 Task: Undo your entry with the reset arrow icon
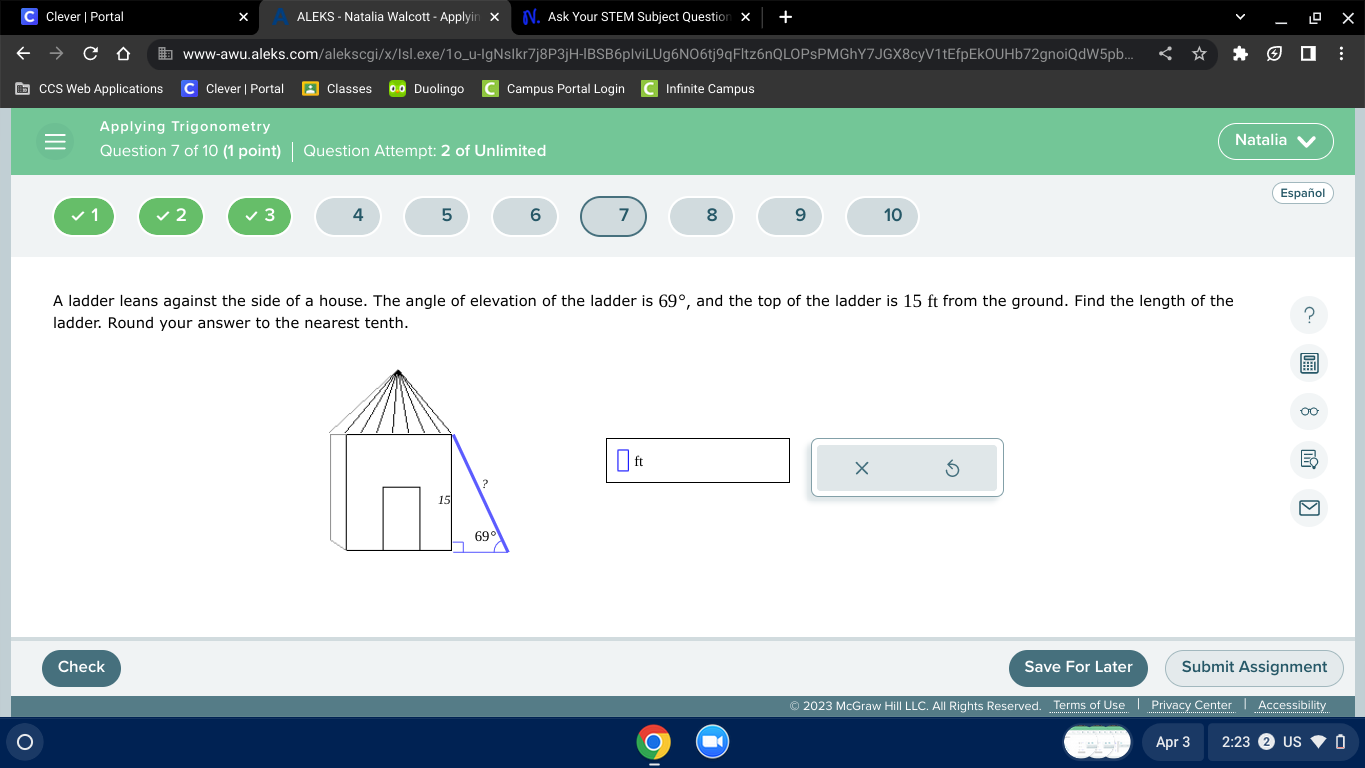click(951, 467)
